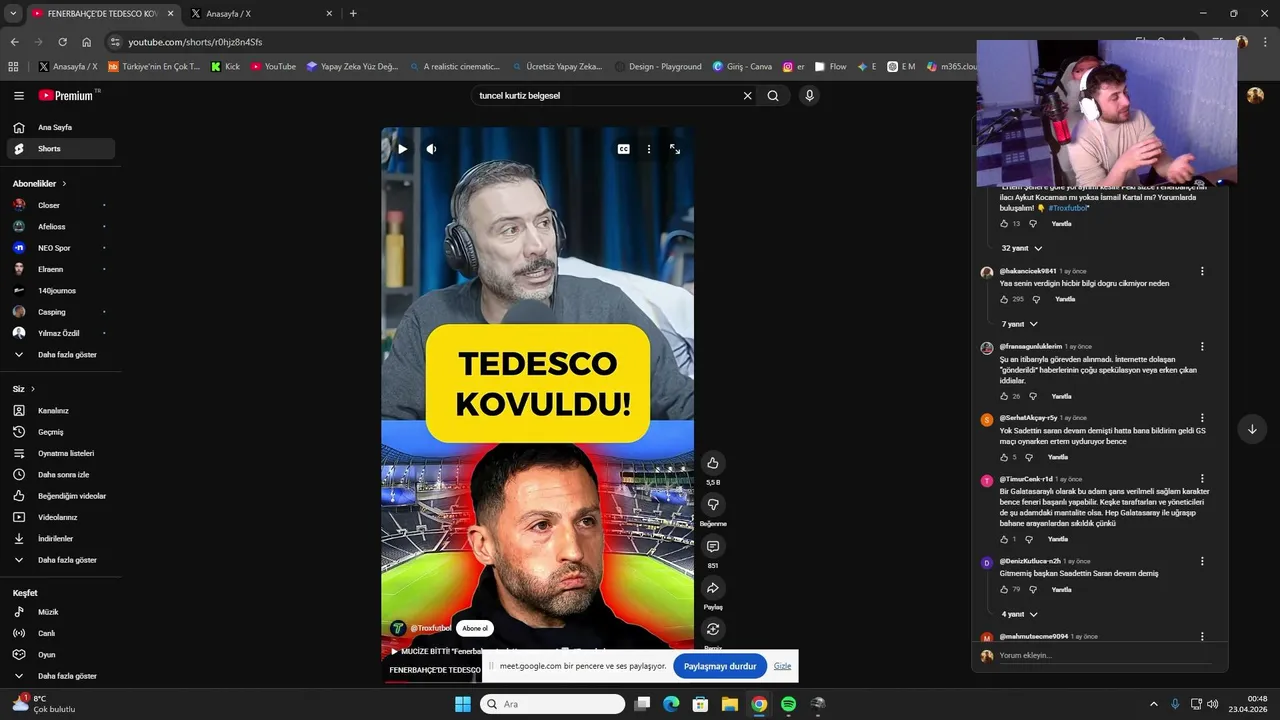This screenshot has width=1280, height=720.
Task: Open the Kick bookmark in bookmarks bar
Action: [225, 67]
